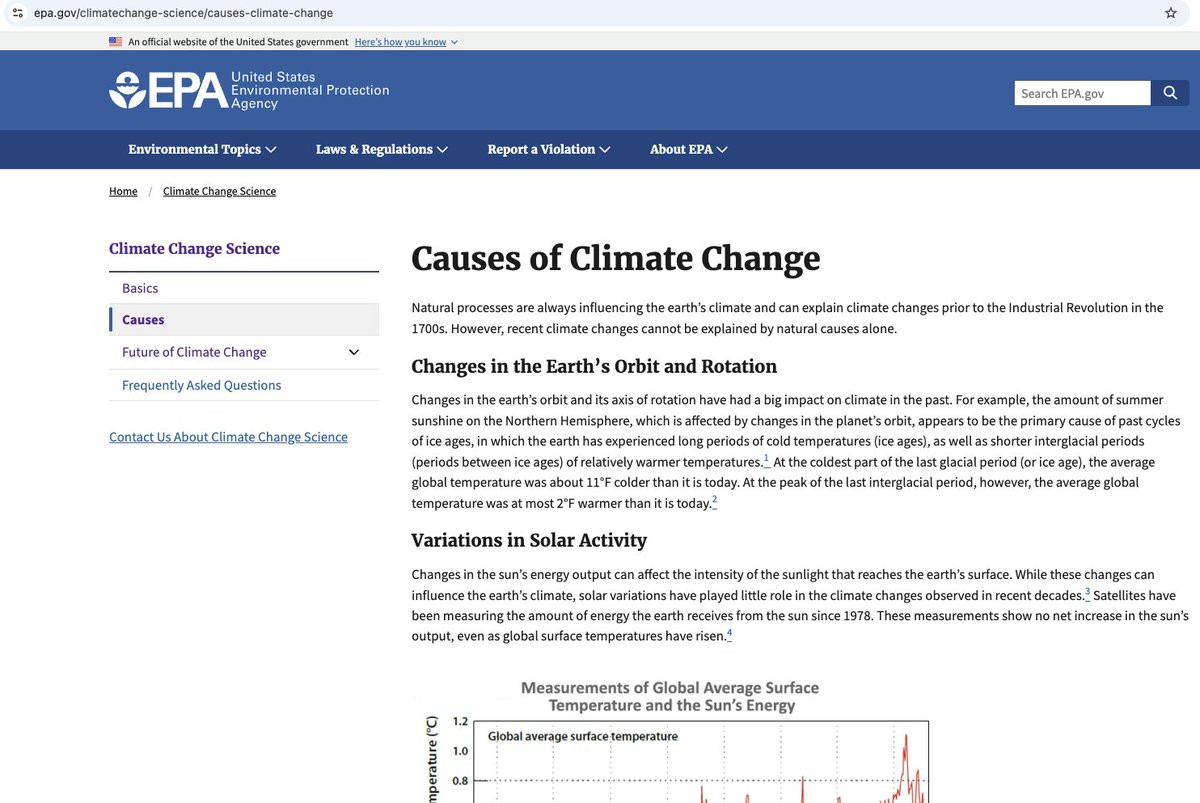Click the search magnifier button

(x=1170, y=93)
